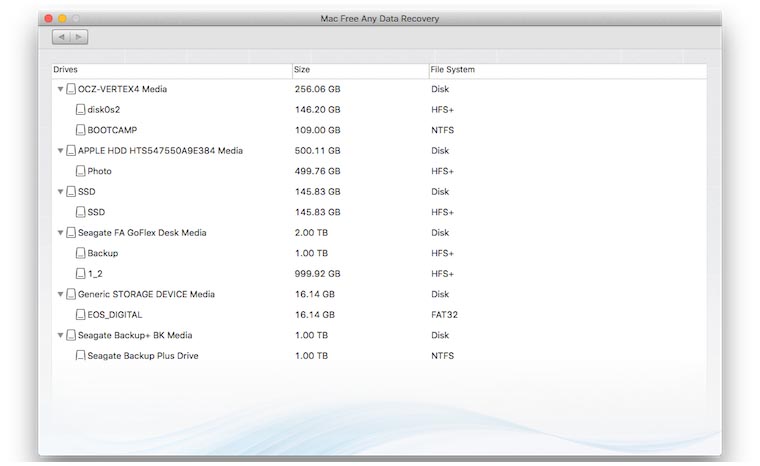Select the Seagate Backup+ BK Media label
The height and width of the screenshot is (466, 760).
[x=135, y=335]
